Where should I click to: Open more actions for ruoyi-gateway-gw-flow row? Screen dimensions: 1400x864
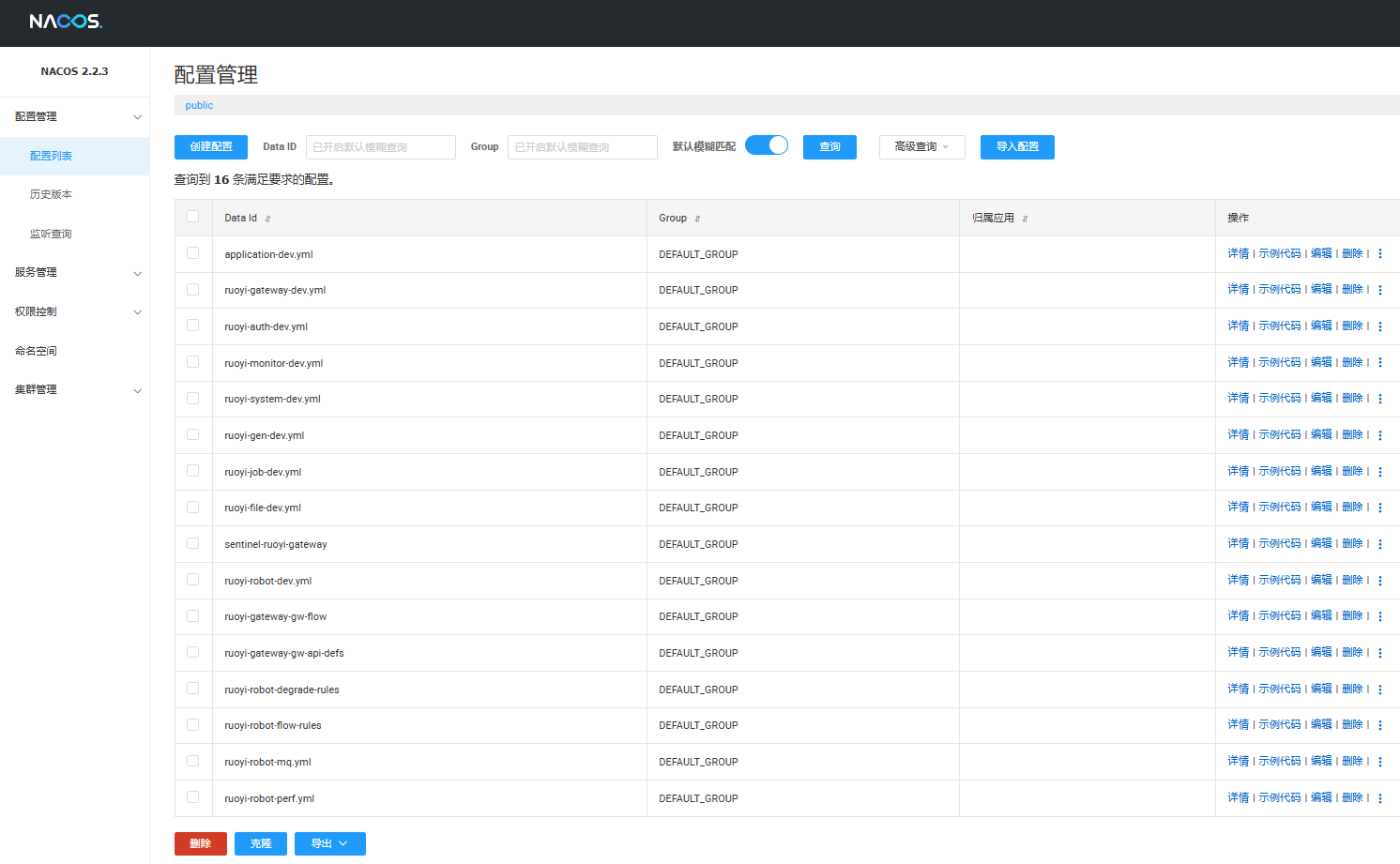tap(1380, 616)
